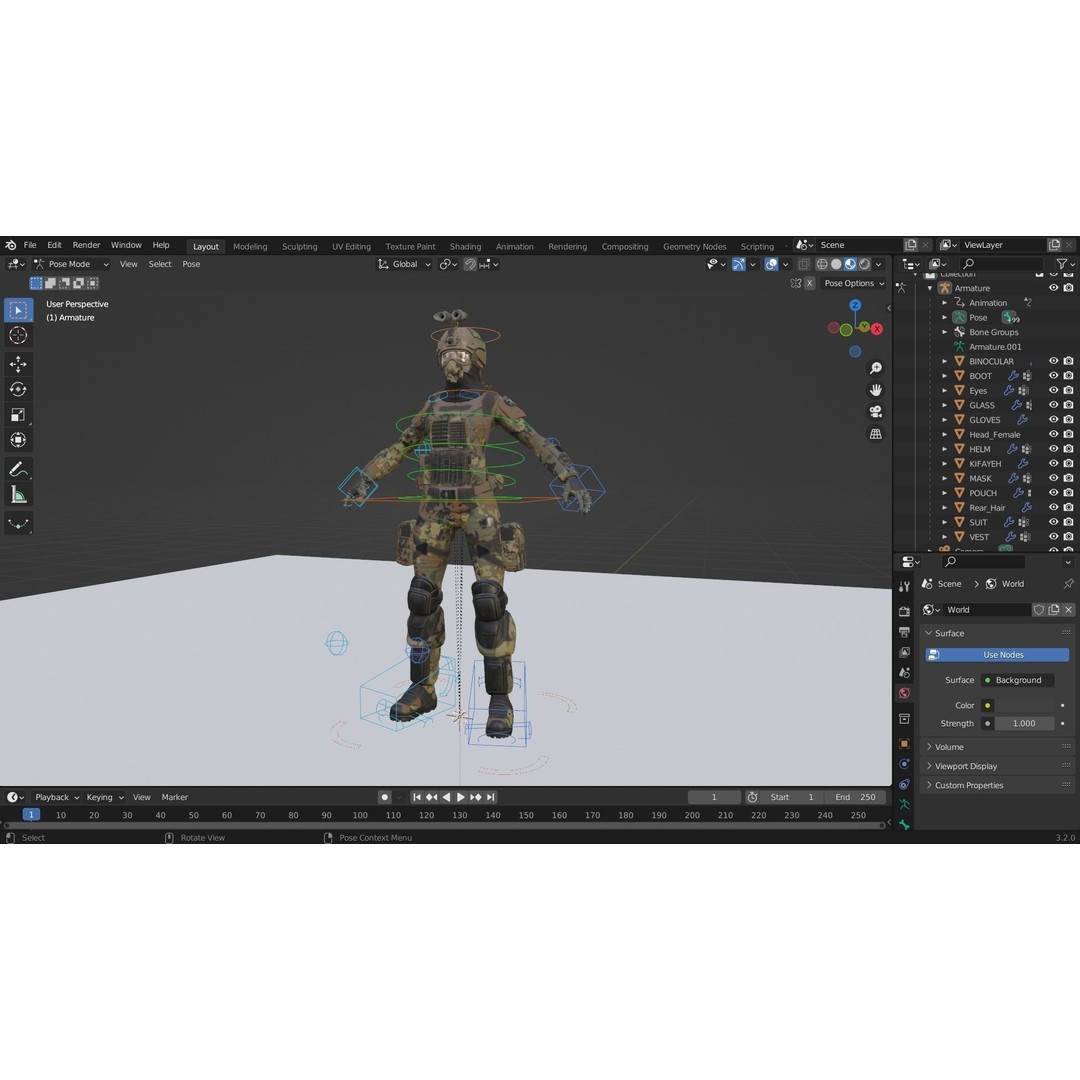Open the Tool properties tab

click(904, 586)
